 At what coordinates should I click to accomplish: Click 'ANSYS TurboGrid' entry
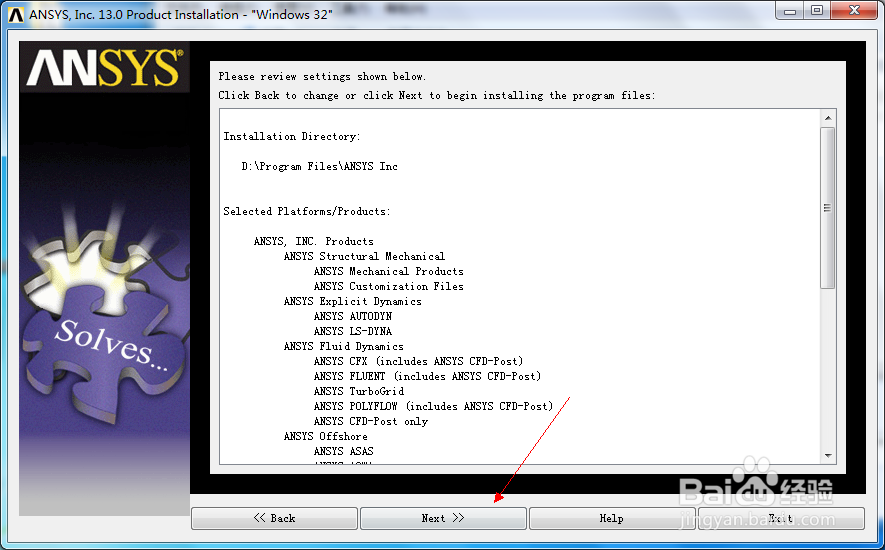click(x=358, y=391)
